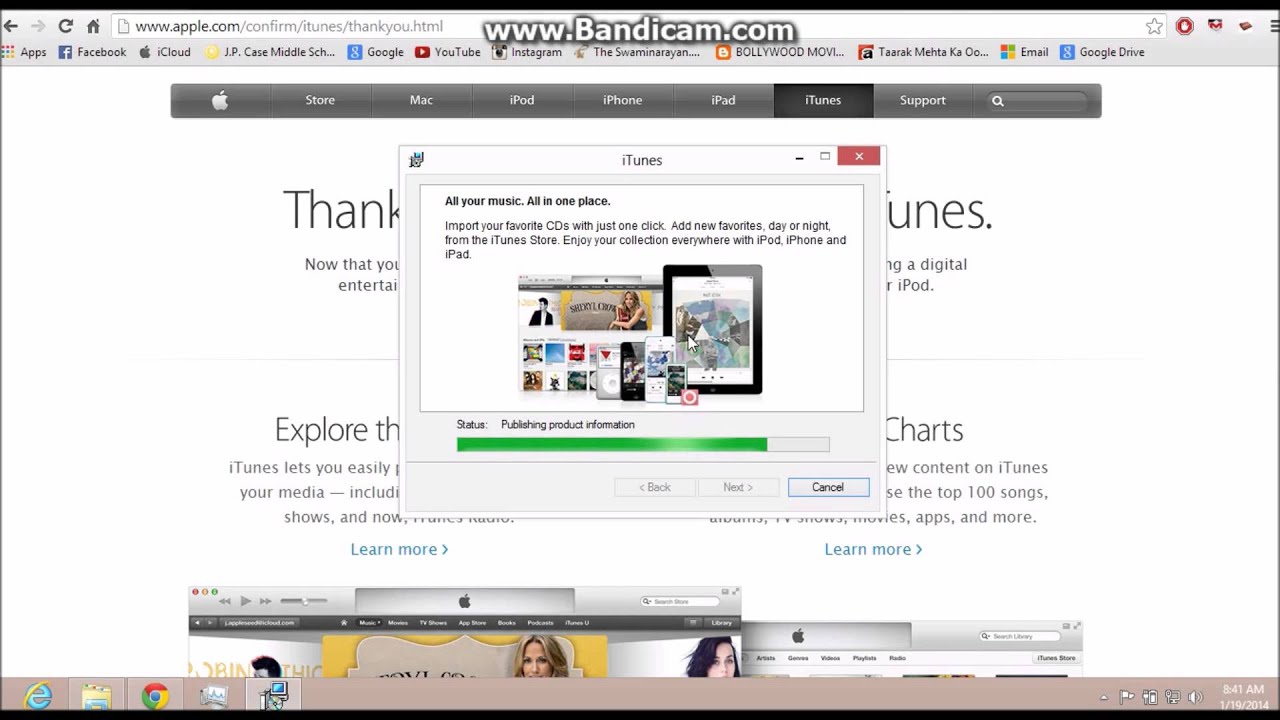
Task: Open the fourth taskbar app with picture icon
Action: click(213, 696)
